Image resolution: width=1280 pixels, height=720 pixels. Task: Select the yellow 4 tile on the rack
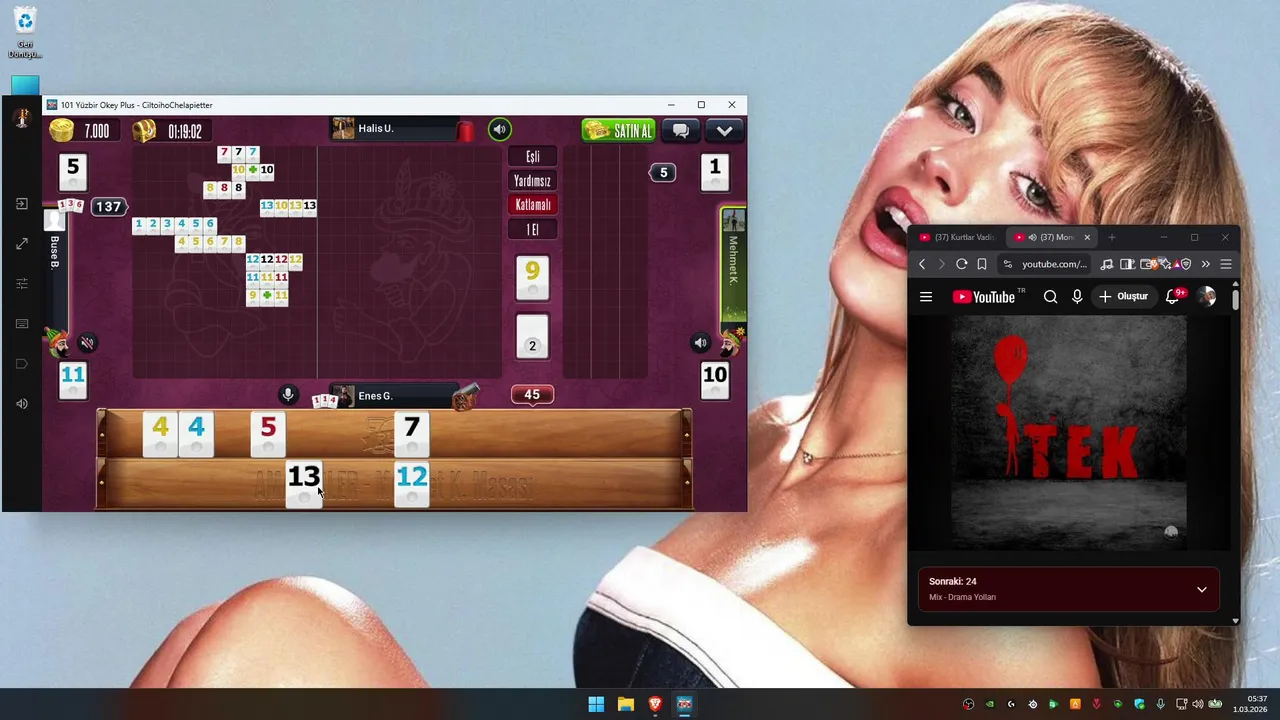coord(160,433)
